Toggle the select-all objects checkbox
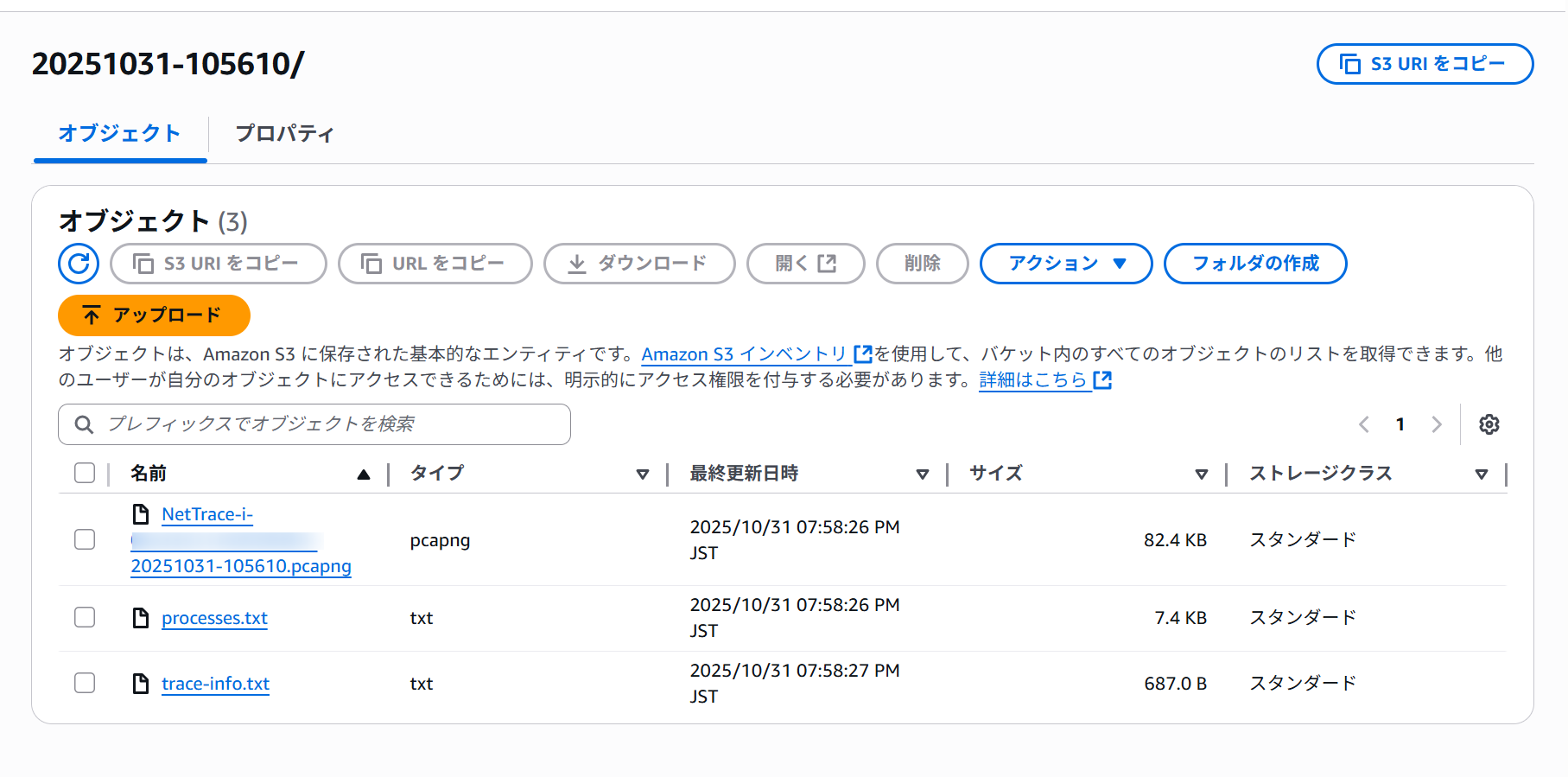1568x777 pixels. [x=85, y=473]
